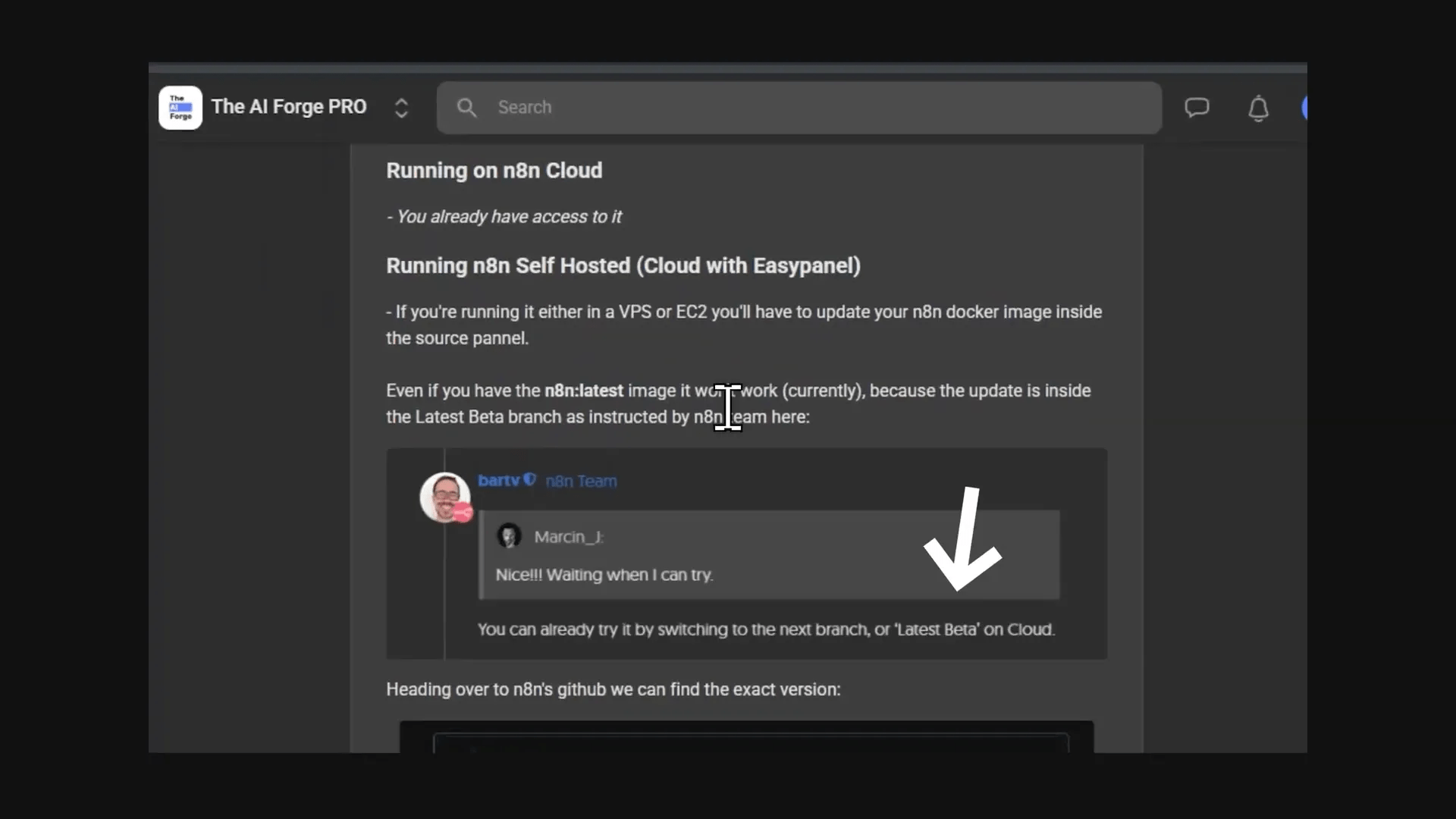
Task: Click the "Nice!!! Waiting when I can try." quote
Action: [x=604, y=575]
